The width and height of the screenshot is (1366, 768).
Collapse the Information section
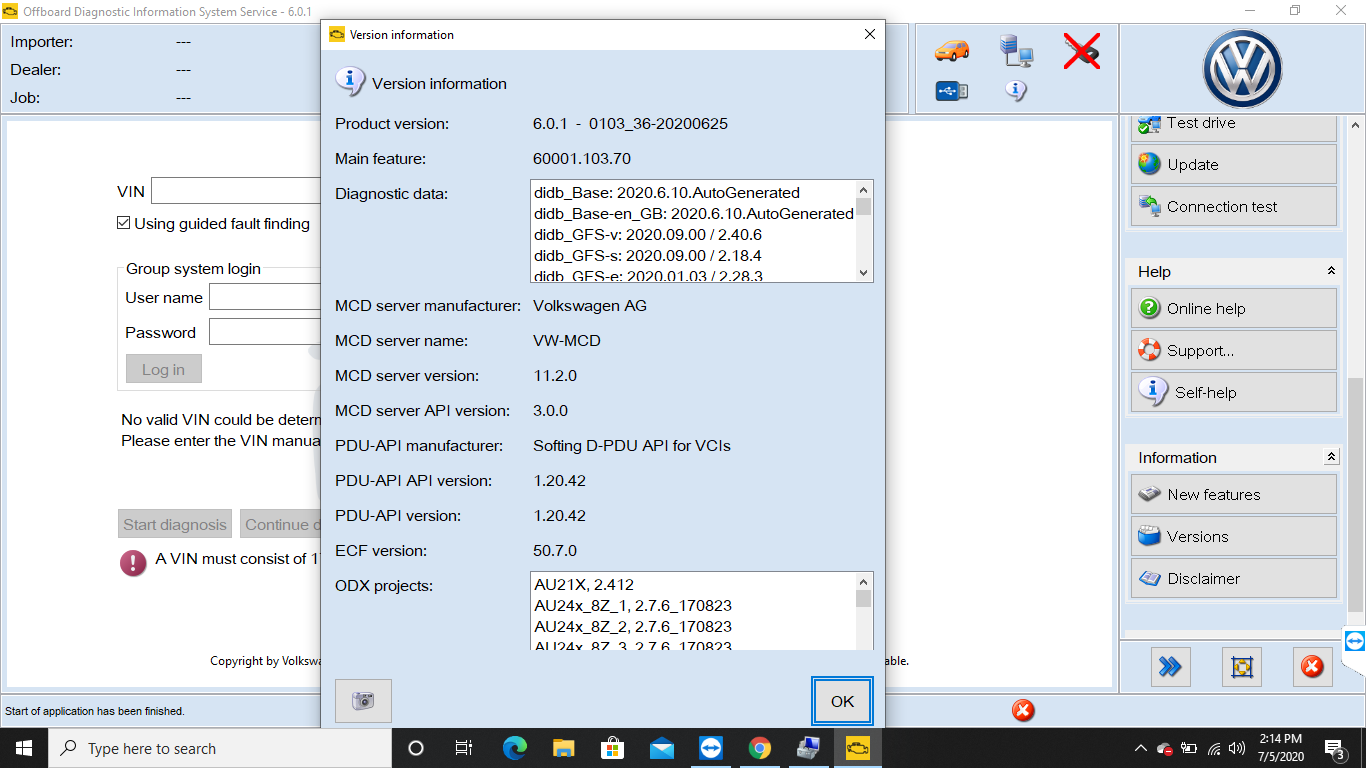coord(1331,457)
